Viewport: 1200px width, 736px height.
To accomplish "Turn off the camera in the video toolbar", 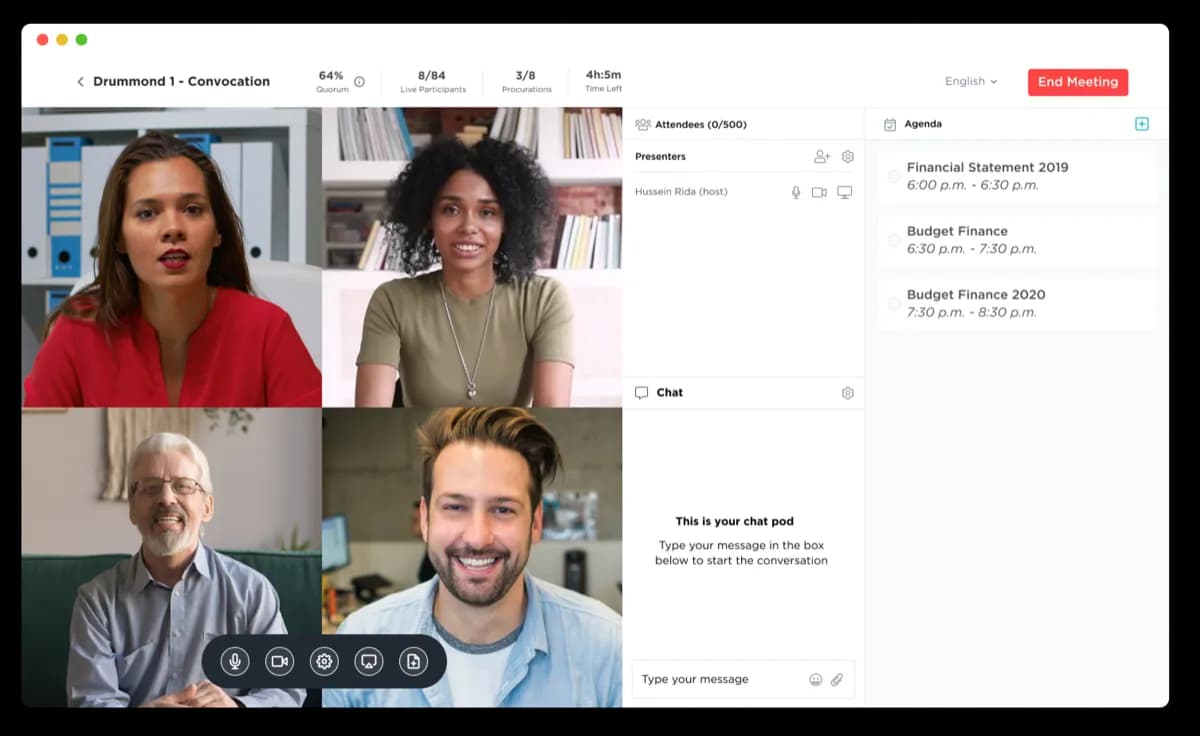I will (280, 661).
